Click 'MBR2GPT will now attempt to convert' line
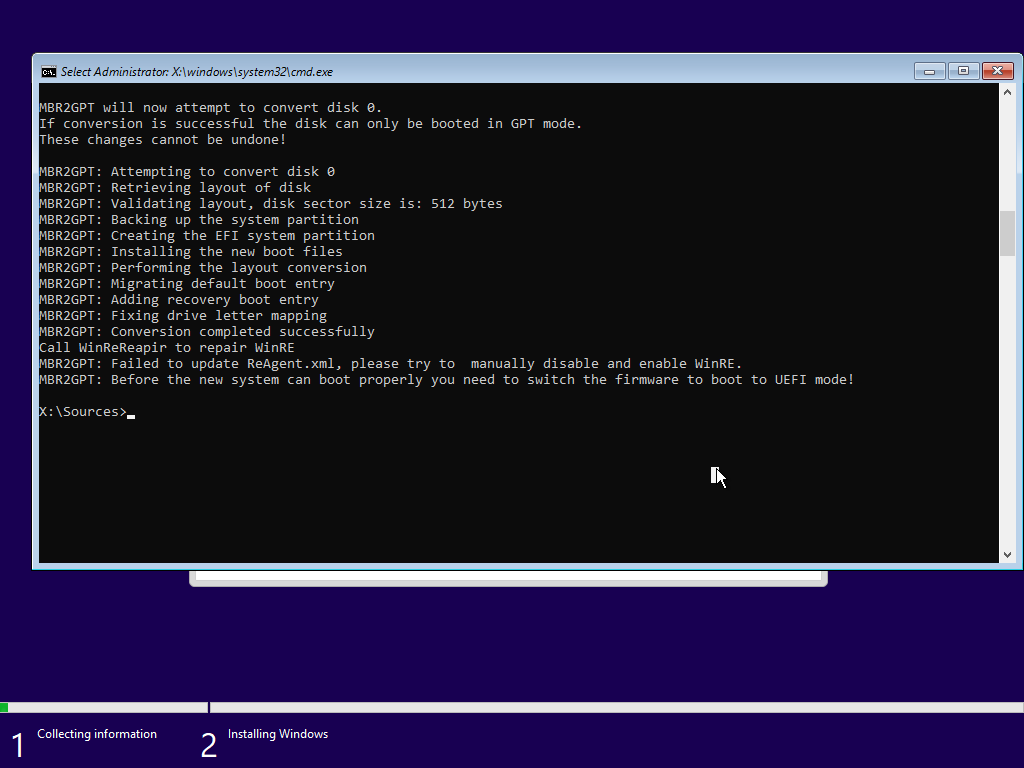The image size is (1024, 768). click(210, 108)
